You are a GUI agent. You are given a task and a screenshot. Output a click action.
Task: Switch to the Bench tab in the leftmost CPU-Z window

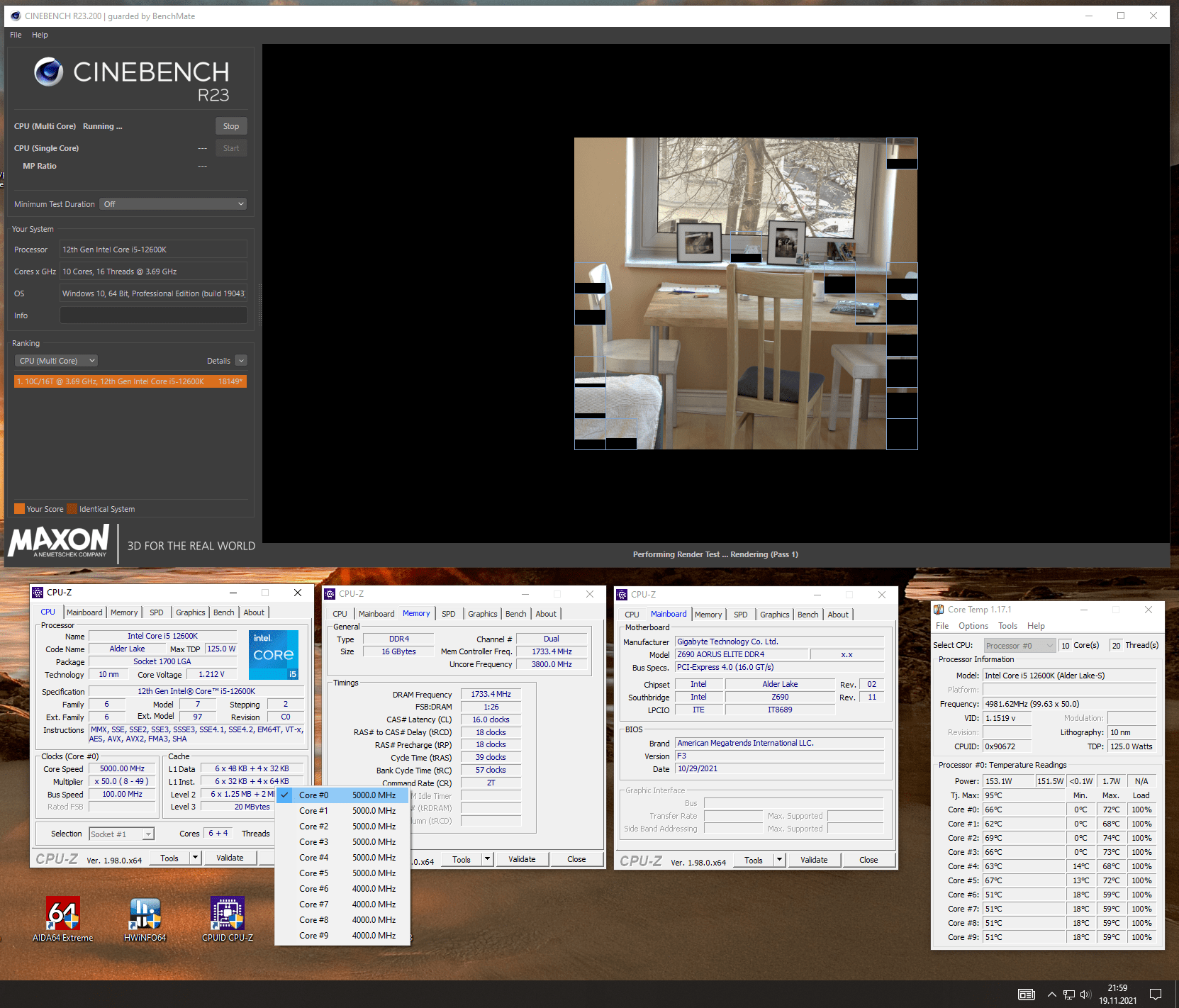tap(224, 612)
